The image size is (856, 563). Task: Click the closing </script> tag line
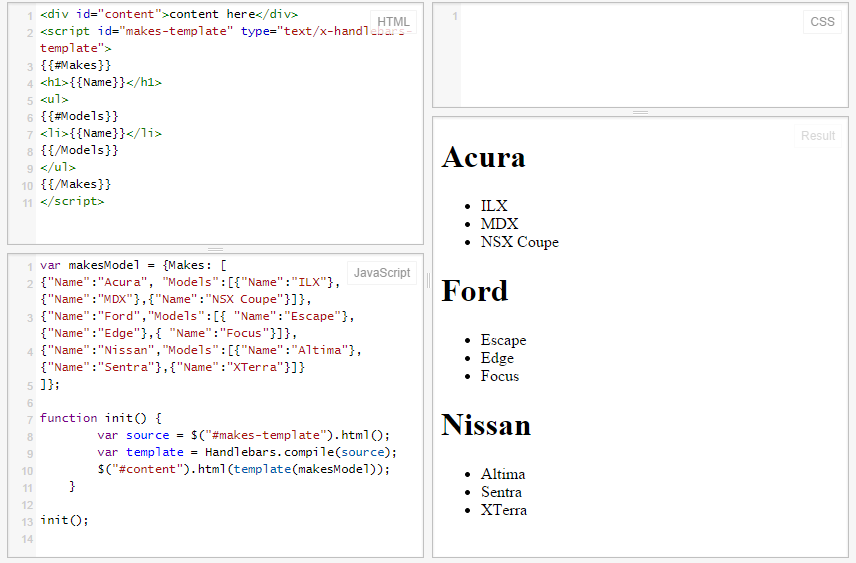point(72,201)
